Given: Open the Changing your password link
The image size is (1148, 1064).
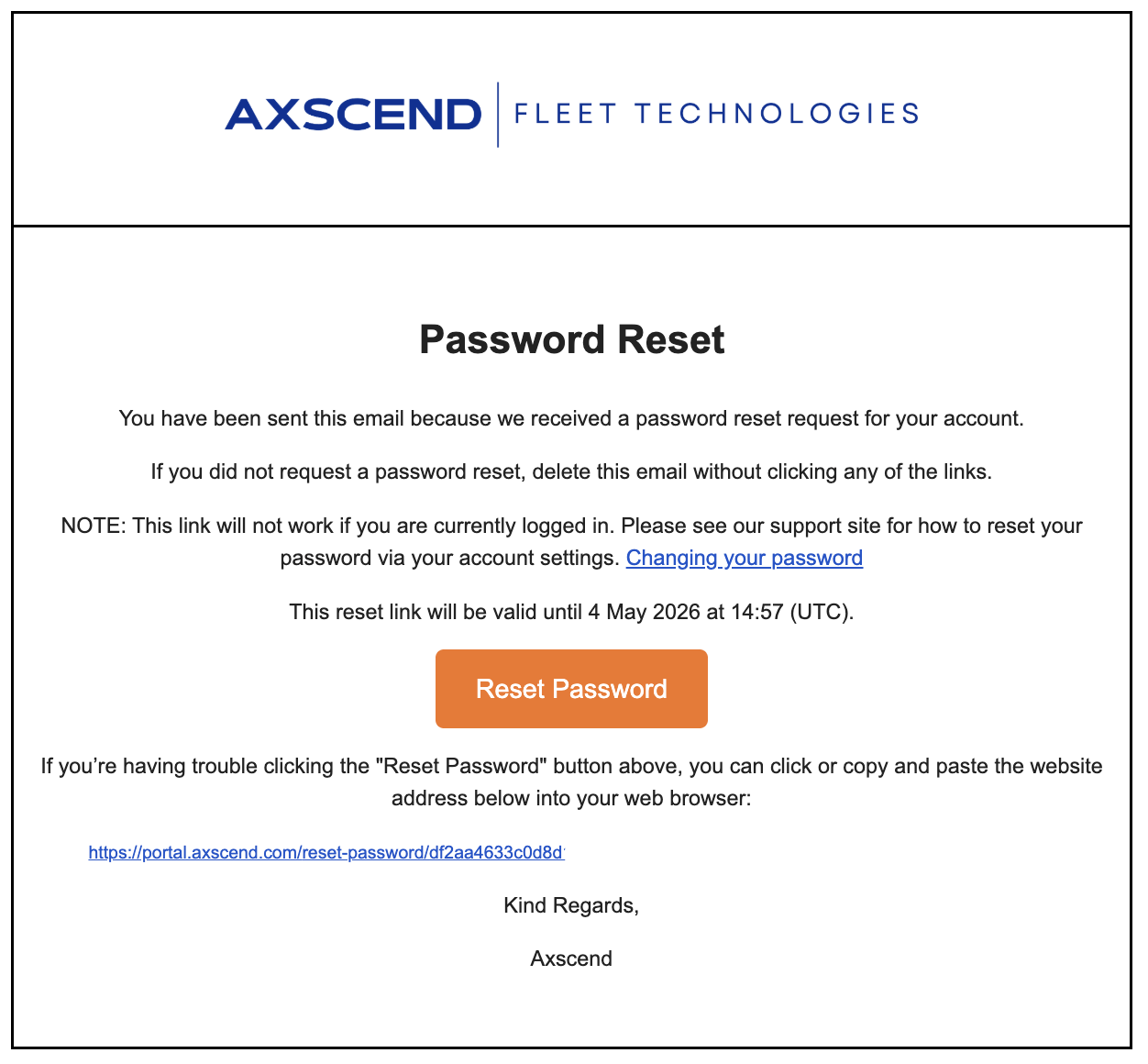Looking at the screenshot, I should pos(745,558).
